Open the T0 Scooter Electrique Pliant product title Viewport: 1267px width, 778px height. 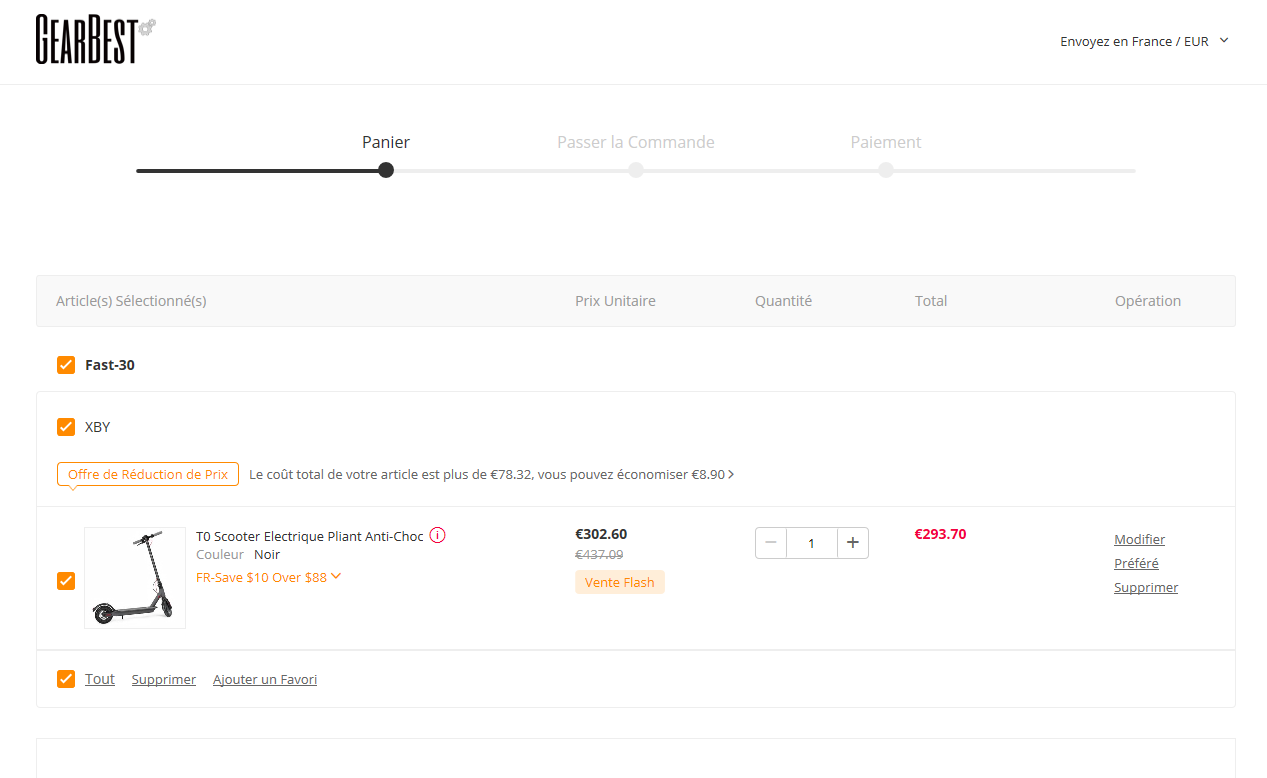pos(310,536)
